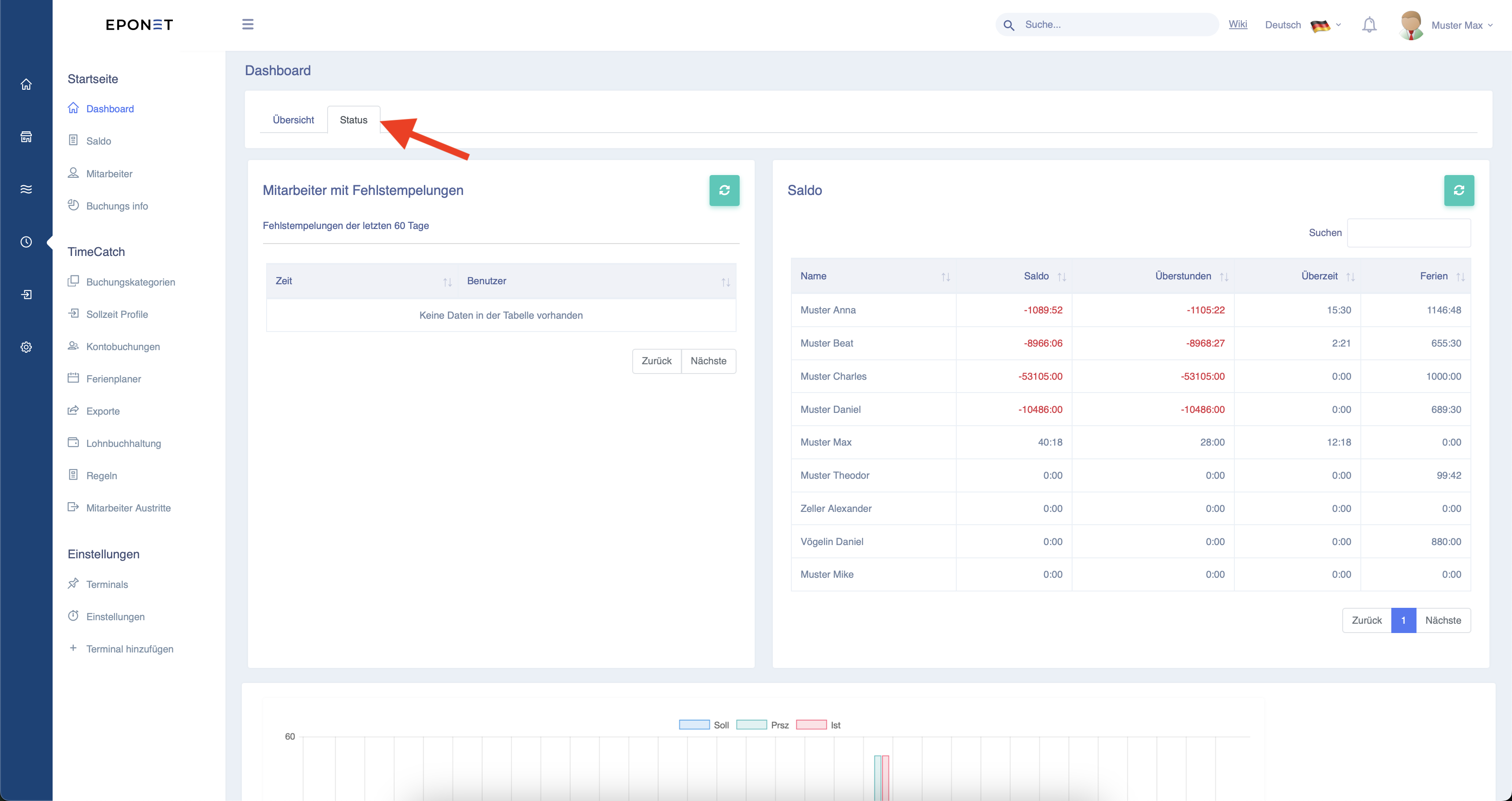This screenshot has height=801, width=1512.
Task: Click the home icon in left rail
Action: pyautogui.click(x=26, y=84)
